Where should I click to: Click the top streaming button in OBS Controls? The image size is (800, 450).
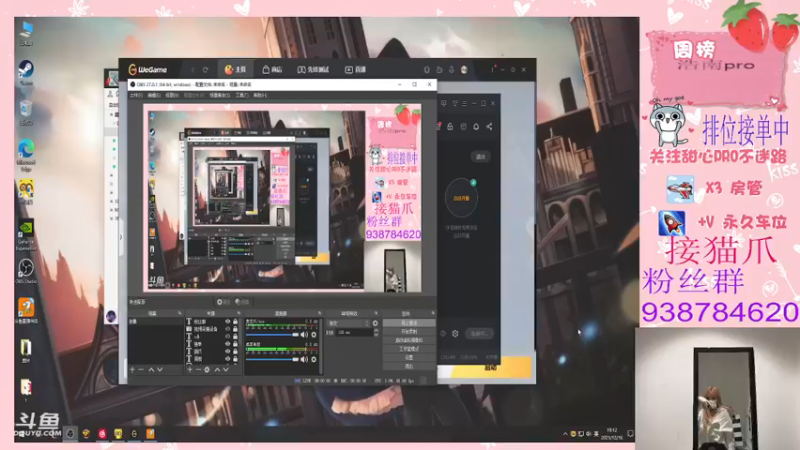409,323
